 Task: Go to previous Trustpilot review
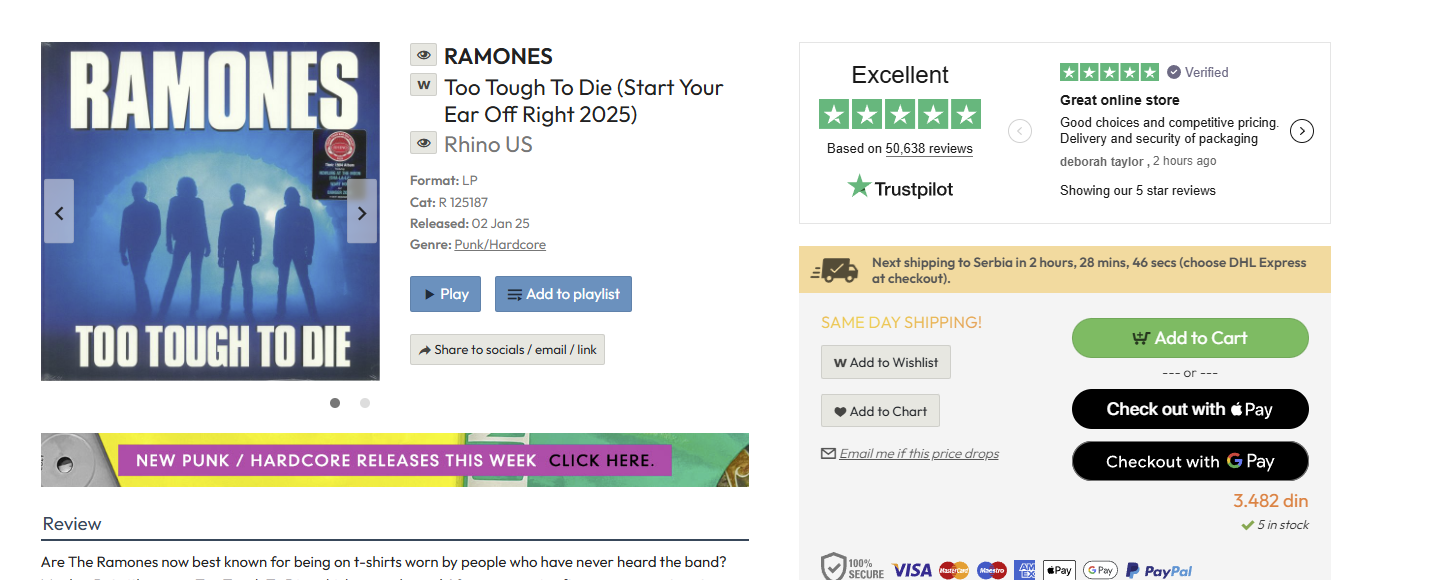pyautogui.click(x=1020, y=131)
